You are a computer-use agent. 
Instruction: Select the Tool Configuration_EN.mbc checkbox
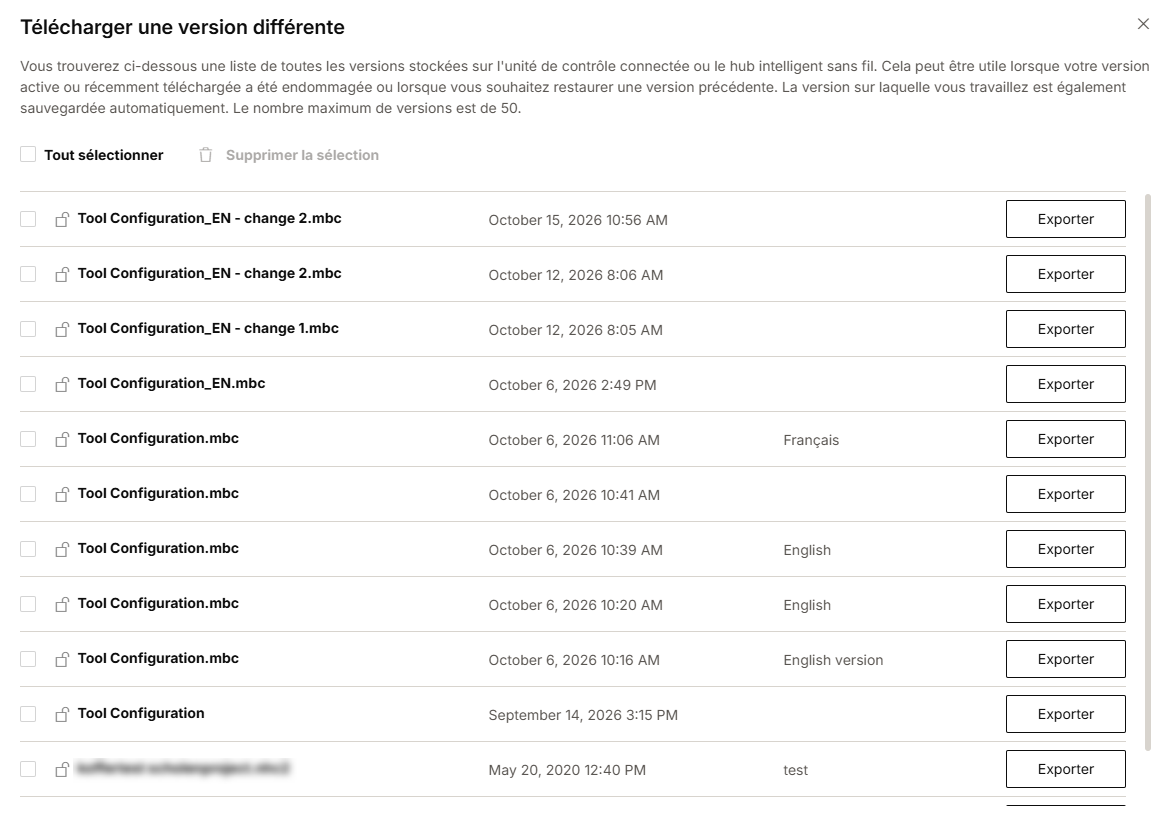click(x=28, y=384)
